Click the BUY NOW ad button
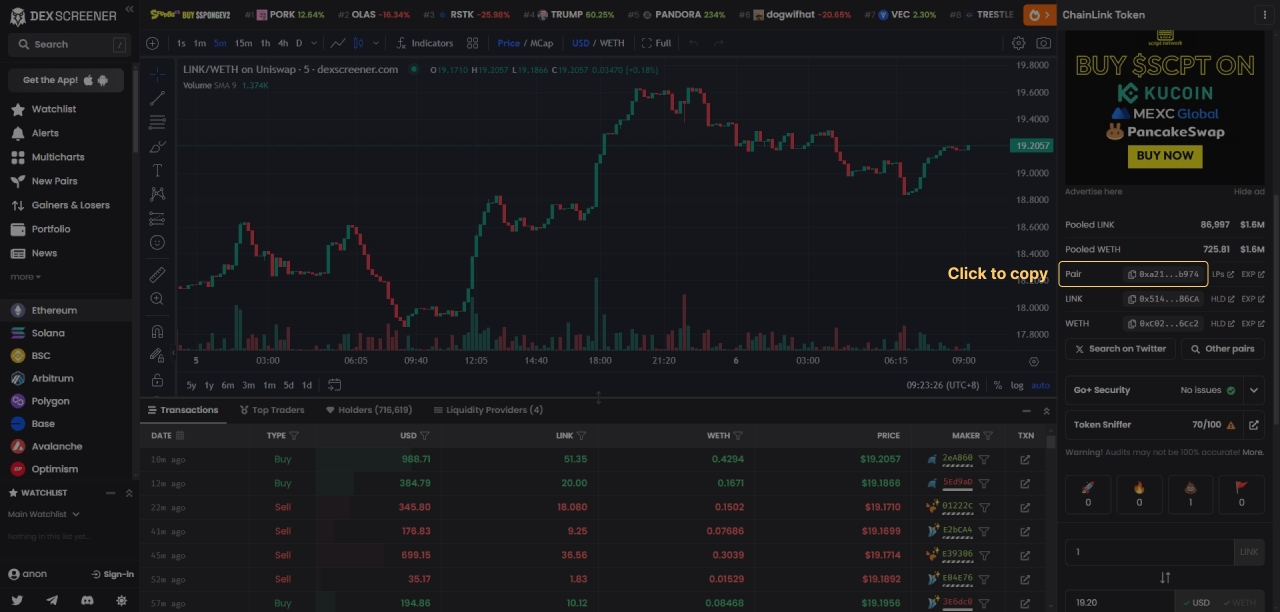Image resolution: width=1280 pixels, height=612 pixels. click(x=1164, y=156)
